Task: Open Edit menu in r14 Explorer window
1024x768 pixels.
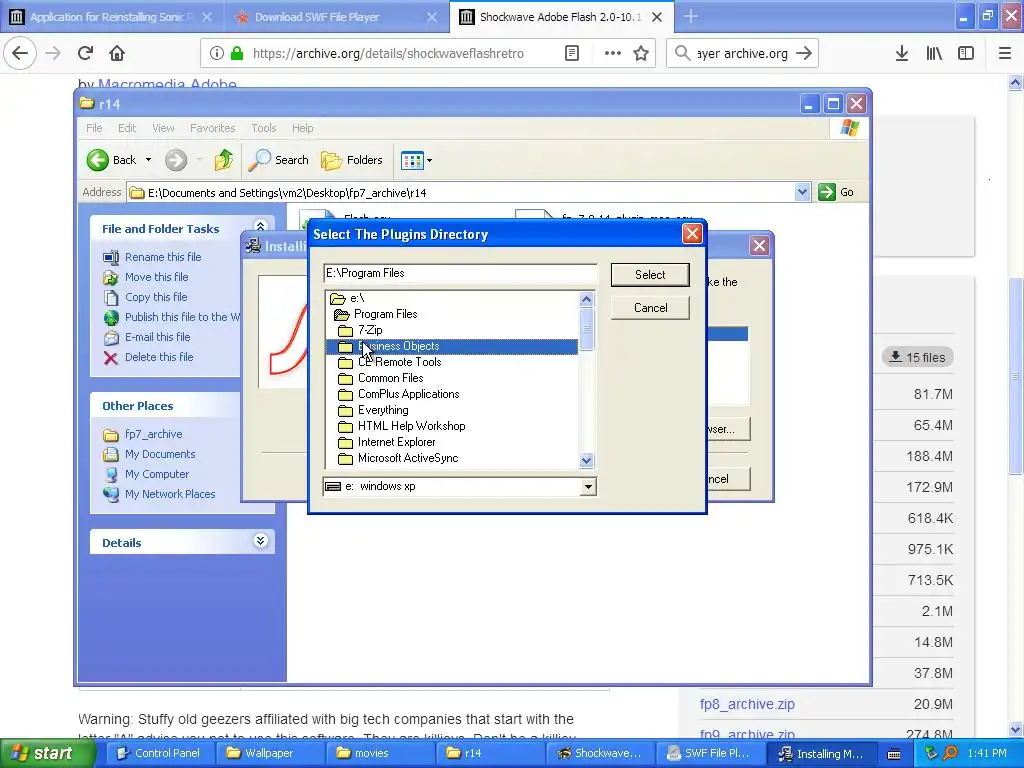Action: [127, 128]
